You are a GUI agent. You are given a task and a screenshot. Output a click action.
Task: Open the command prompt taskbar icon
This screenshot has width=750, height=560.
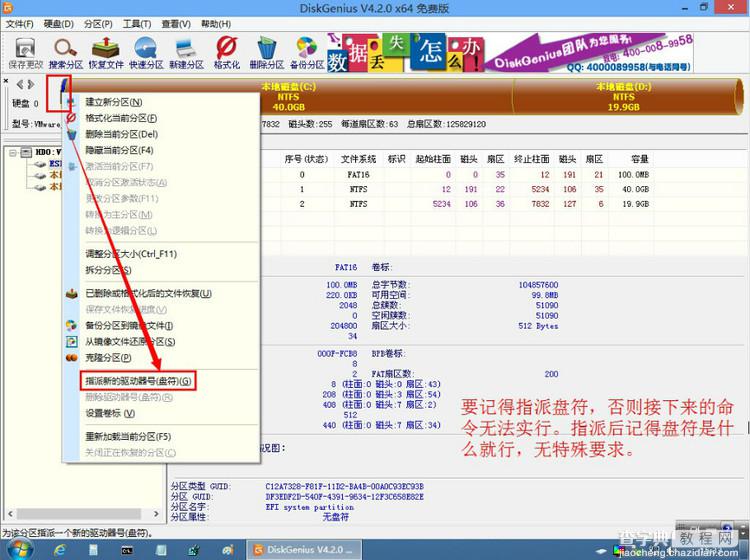(127, 550)
